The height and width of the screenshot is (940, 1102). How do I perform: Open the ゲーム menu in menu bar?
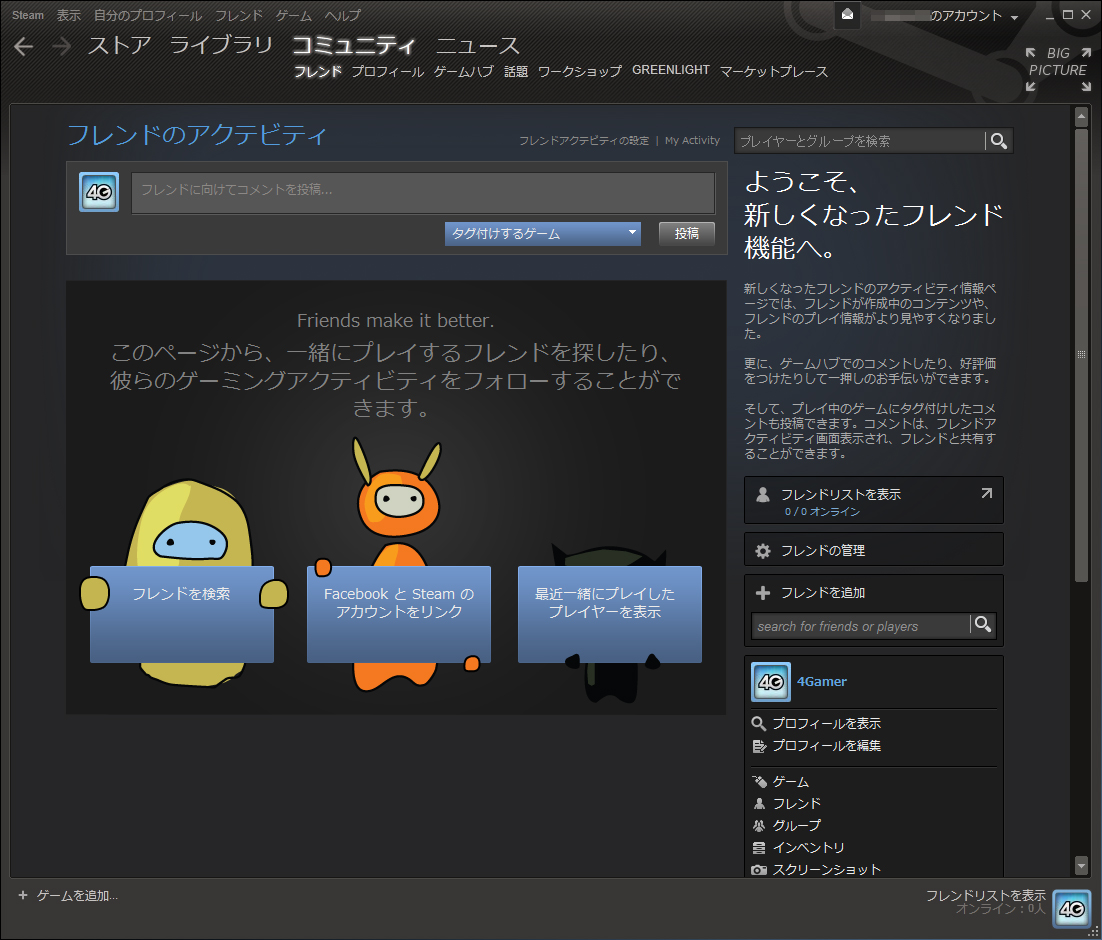click(x=293, y=15)
